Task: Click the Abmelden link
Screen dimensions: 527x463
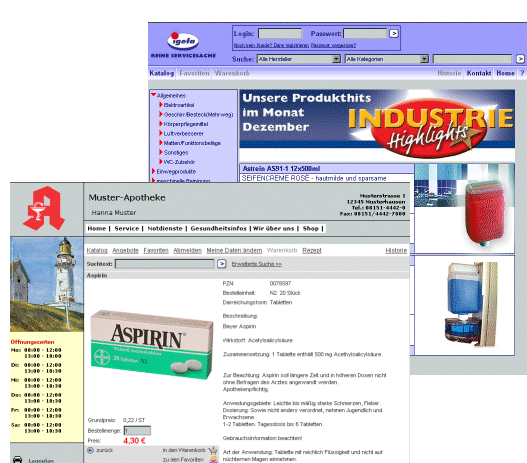Action: 187,250
